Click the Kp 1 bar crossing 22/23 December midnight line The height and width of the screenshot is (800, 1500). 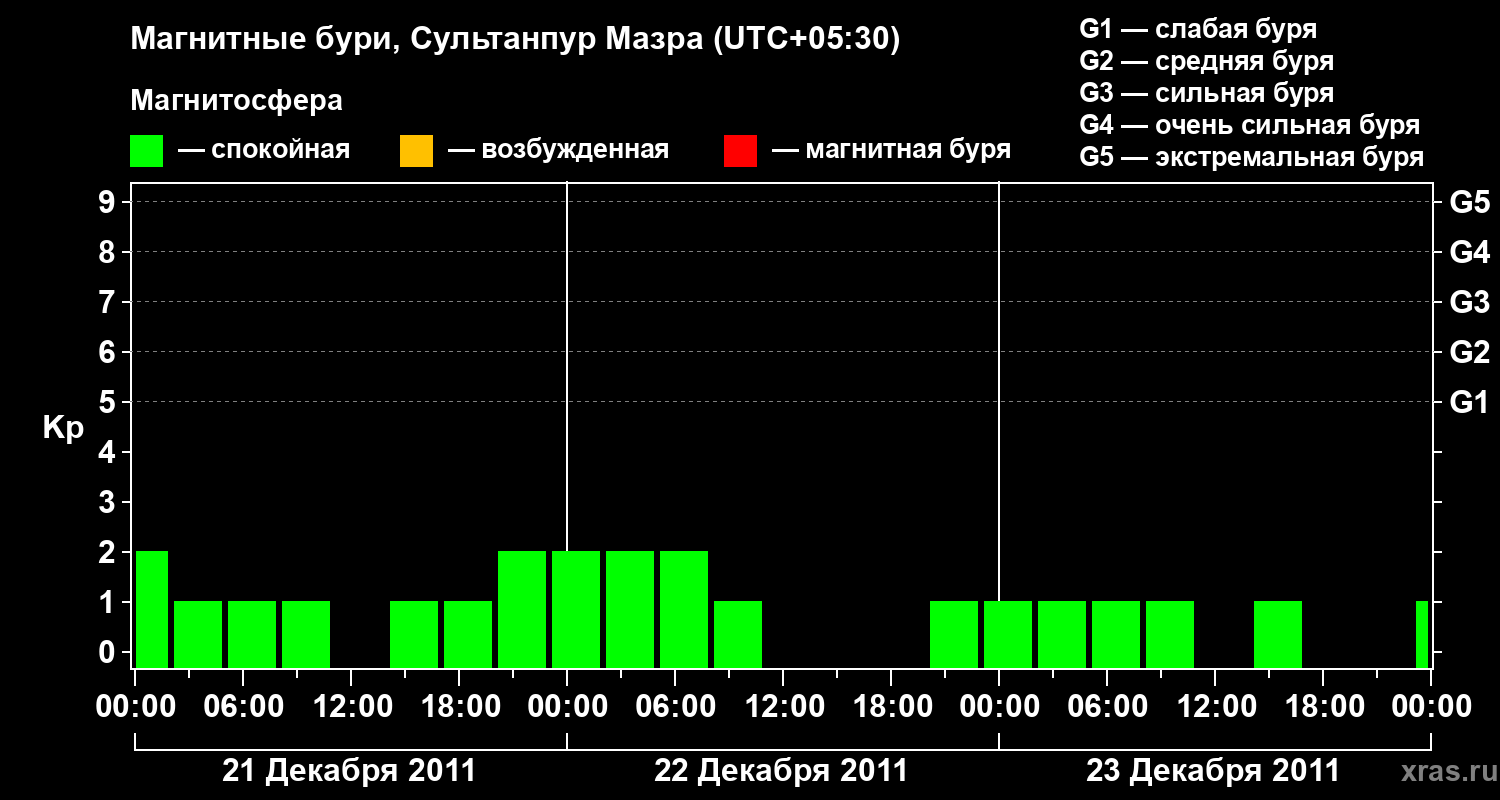click(1008, 634)
